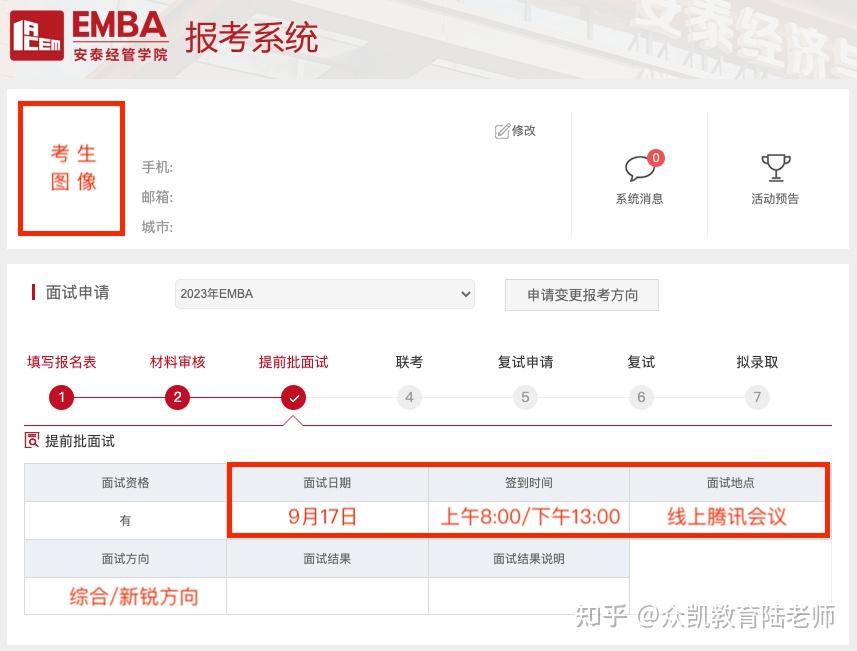Click the 手机: field label
Screen dimensions: 857x651
pyautogui.click(x=157, y=167)
